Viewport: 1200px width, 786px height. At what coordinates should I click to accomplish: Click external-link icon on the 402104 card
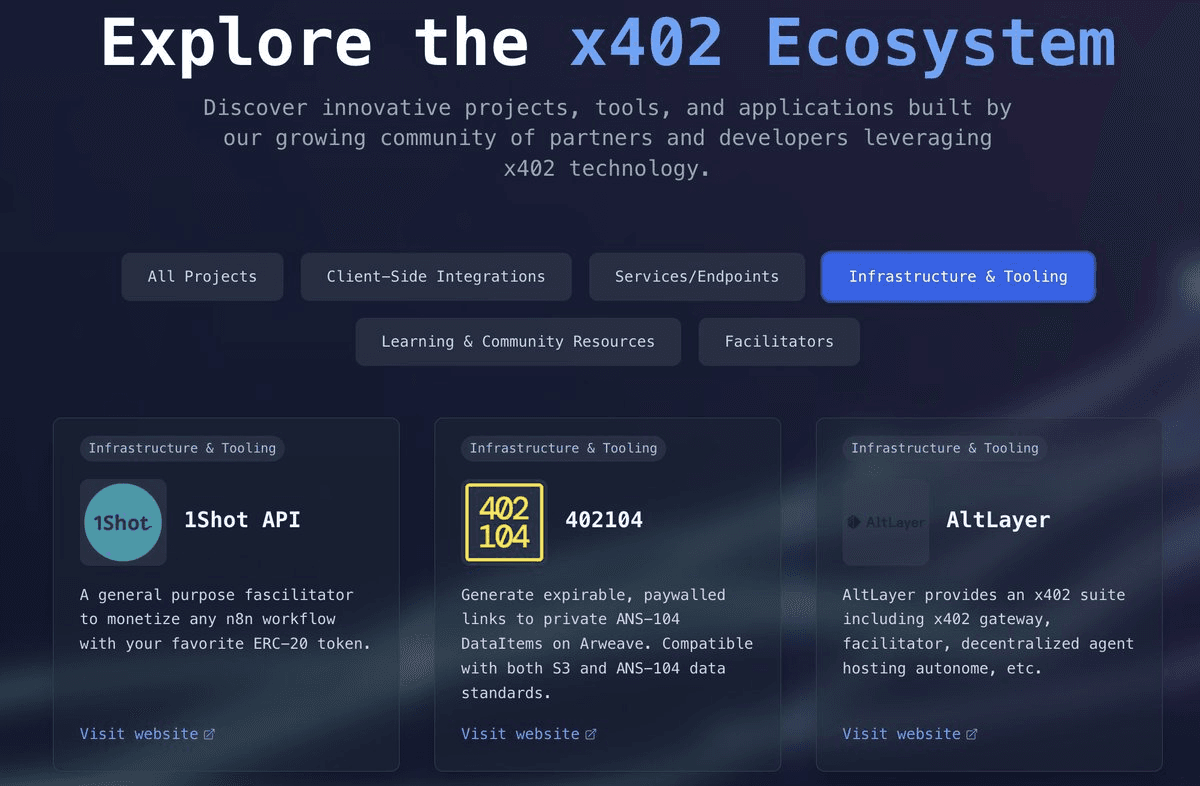click(x=590, y=733)
